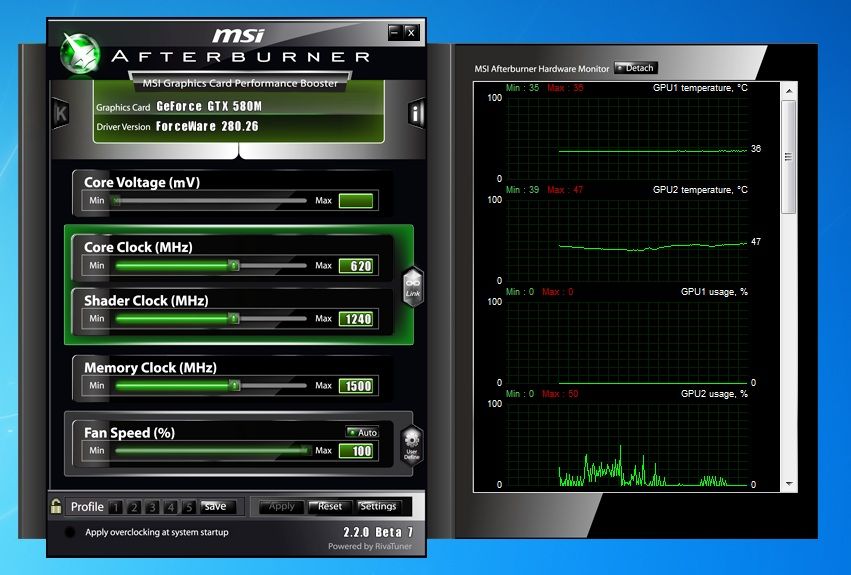Click the ForceWare 280.26 driver version text
The width and height of the screenshot is (851, 575).
(x=207, y=126)
